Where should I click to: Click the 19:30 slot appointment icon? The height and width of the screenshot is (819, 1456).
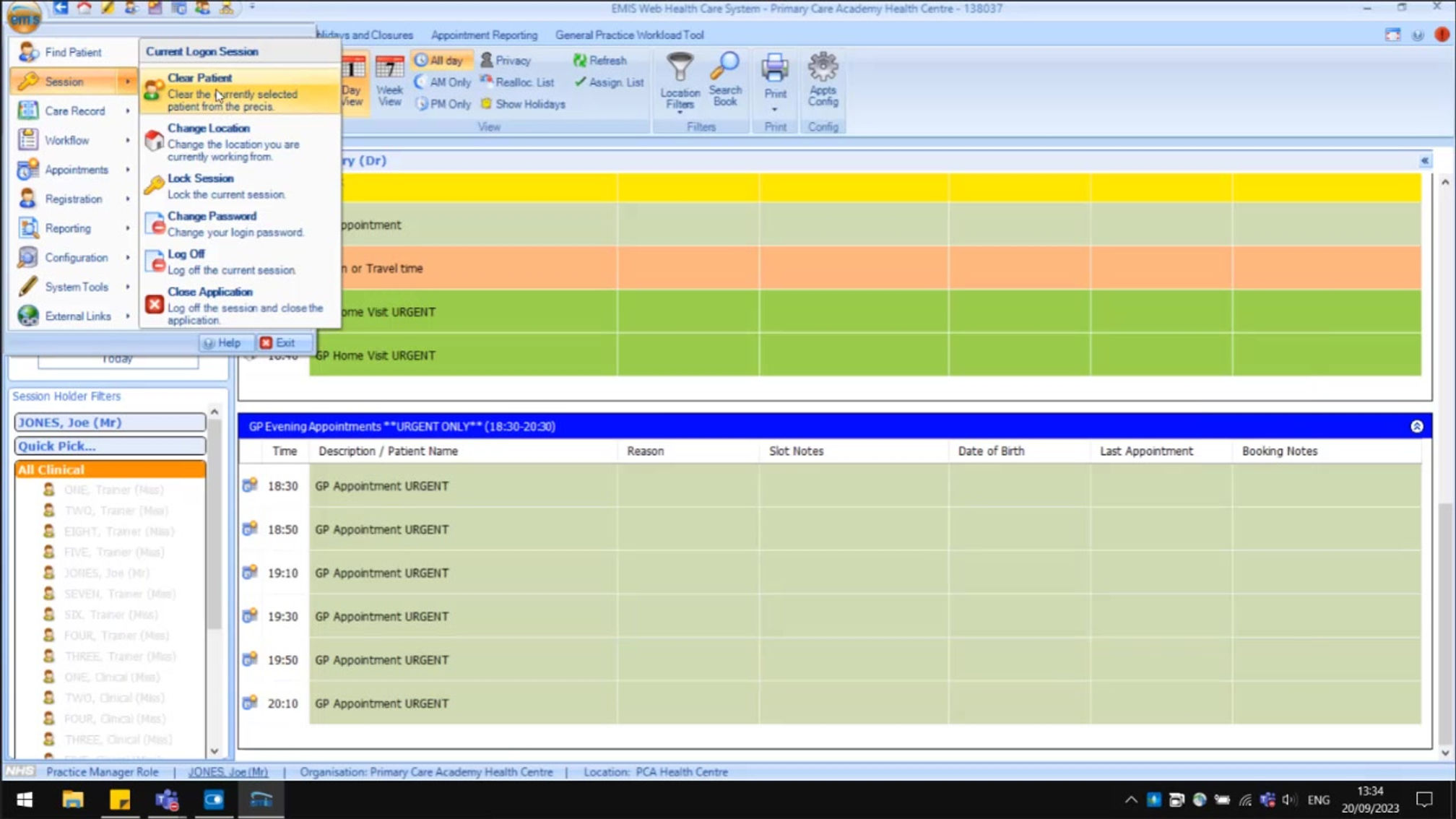[250, 615]
